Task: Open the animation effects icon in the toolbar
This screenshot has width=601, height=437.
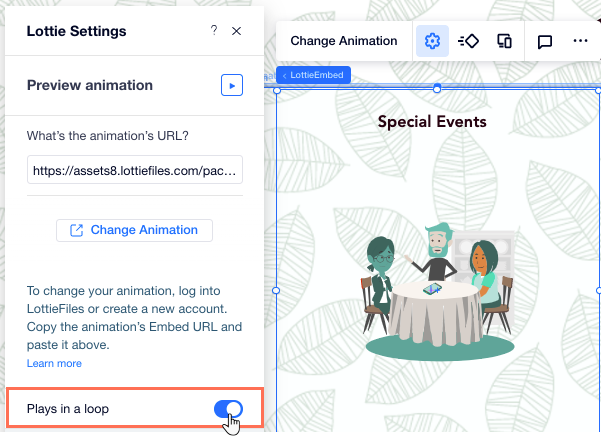Action: point(468,41)
